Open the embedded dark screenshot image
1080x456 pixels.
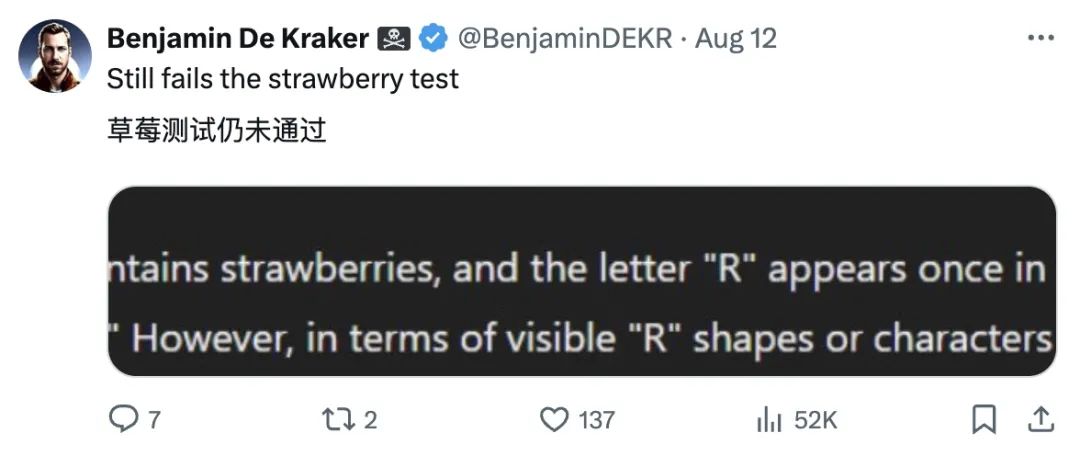[x=581, y=281]
